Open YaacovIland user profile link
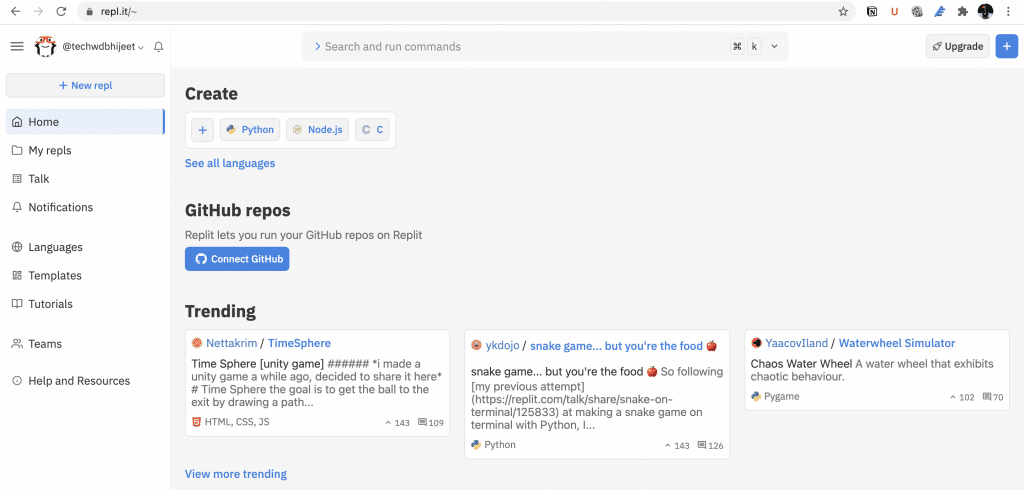The height and width of the screenshot is (490, 1024). coord(796,343)
